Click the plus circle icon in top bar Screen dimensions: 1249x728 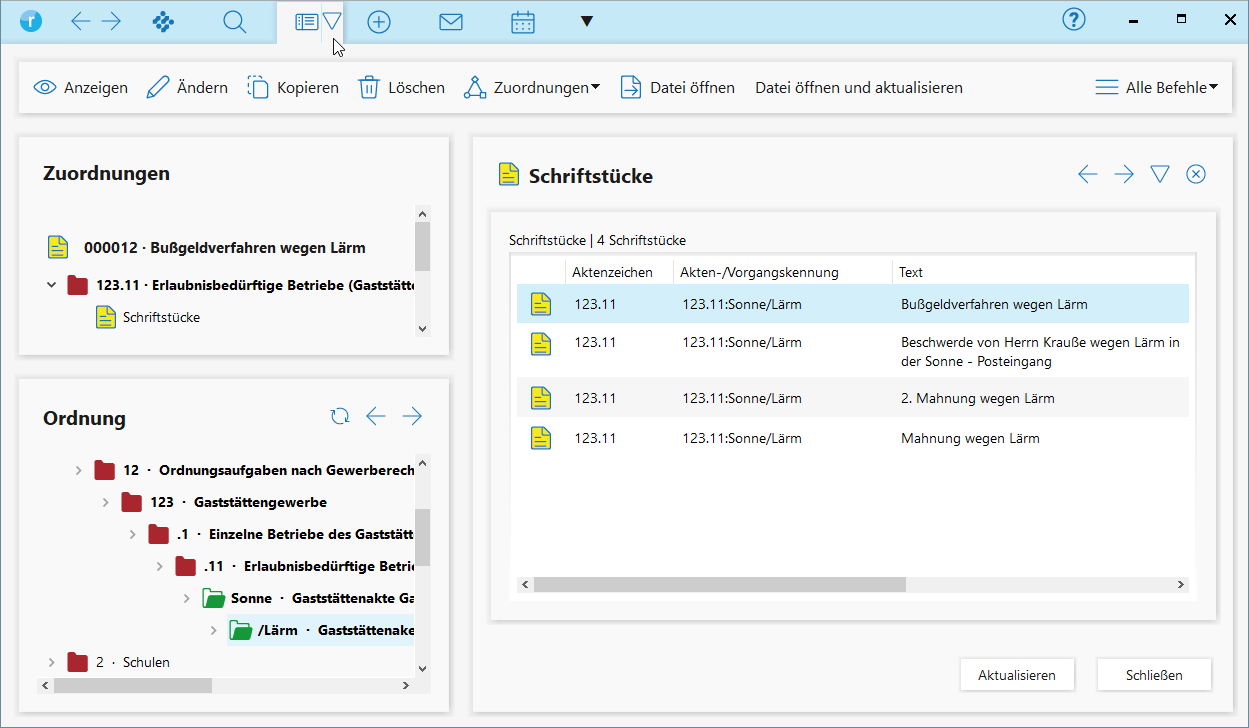click(x=379, y=22)
